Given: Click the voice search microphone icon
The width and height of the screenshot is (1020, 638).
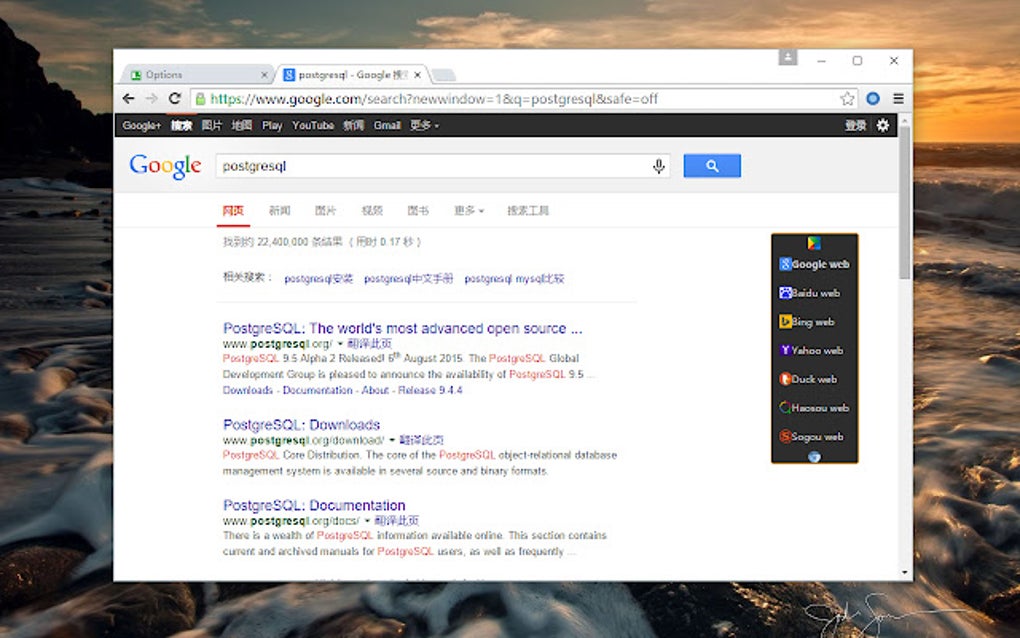Looking at the screenshot, I should [x=658, y=165].
